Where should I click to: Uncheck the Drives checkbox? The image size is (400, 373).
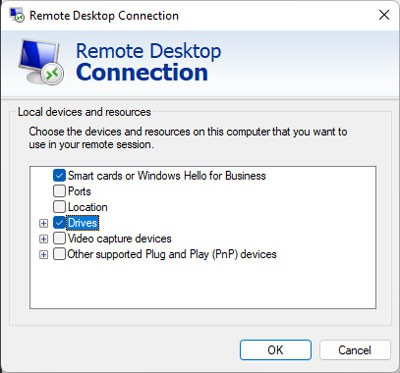(x=59, y=223)
